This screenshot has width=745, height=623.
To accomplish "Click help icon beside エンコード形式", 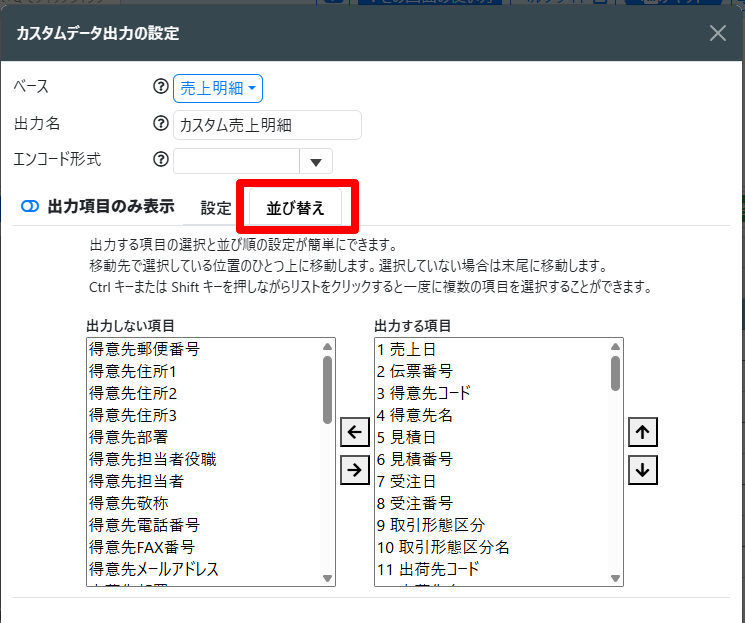I will pyautogui.click(x=160, y=160).
